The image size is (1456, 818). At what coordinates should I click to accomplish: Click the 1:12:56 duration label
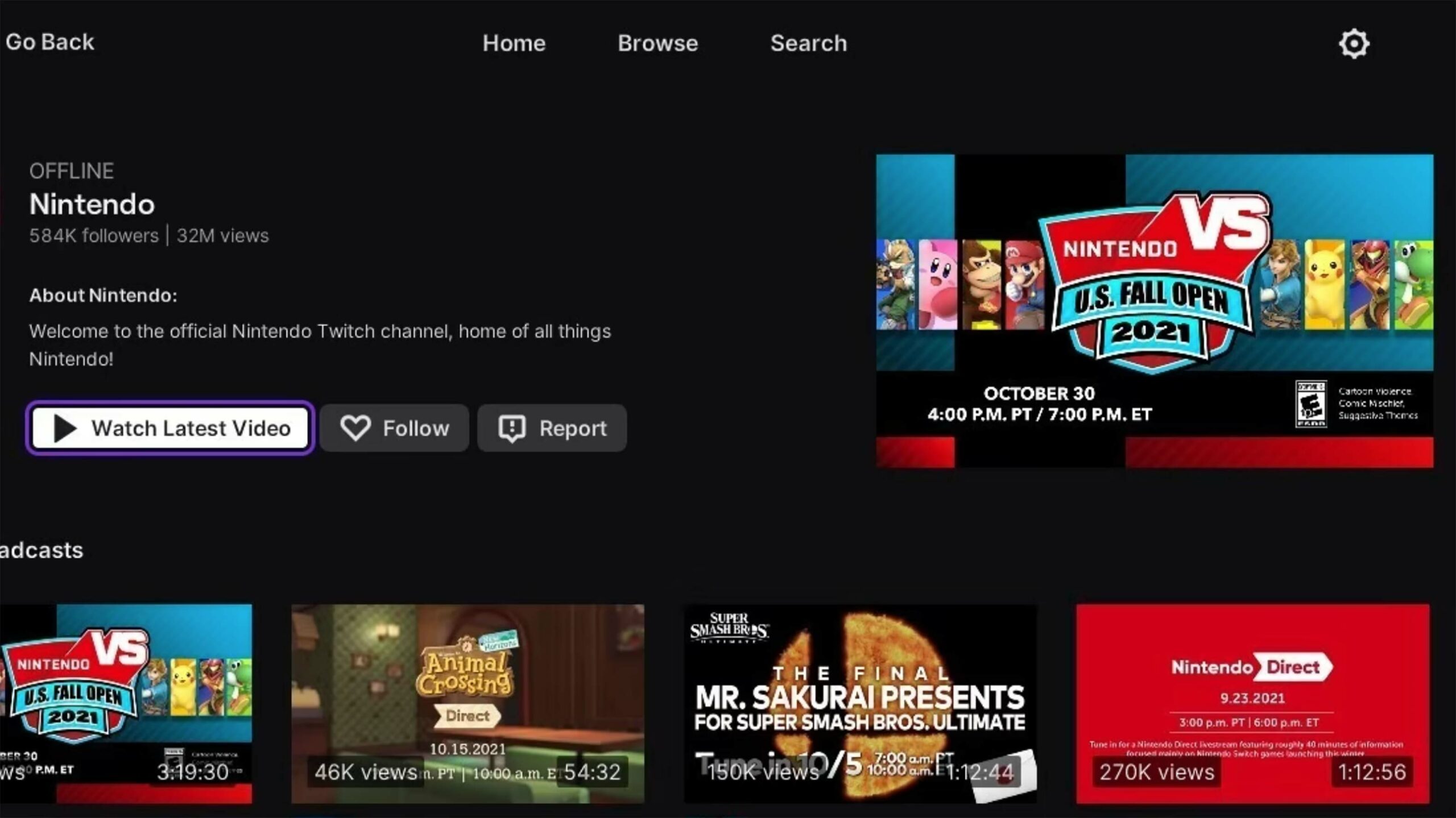(1372, 771)
